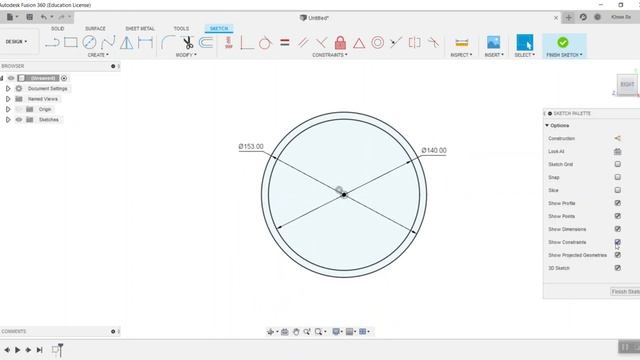Select the Sketch Dimension tool
640x360 pixels.
tap(145, 42)
